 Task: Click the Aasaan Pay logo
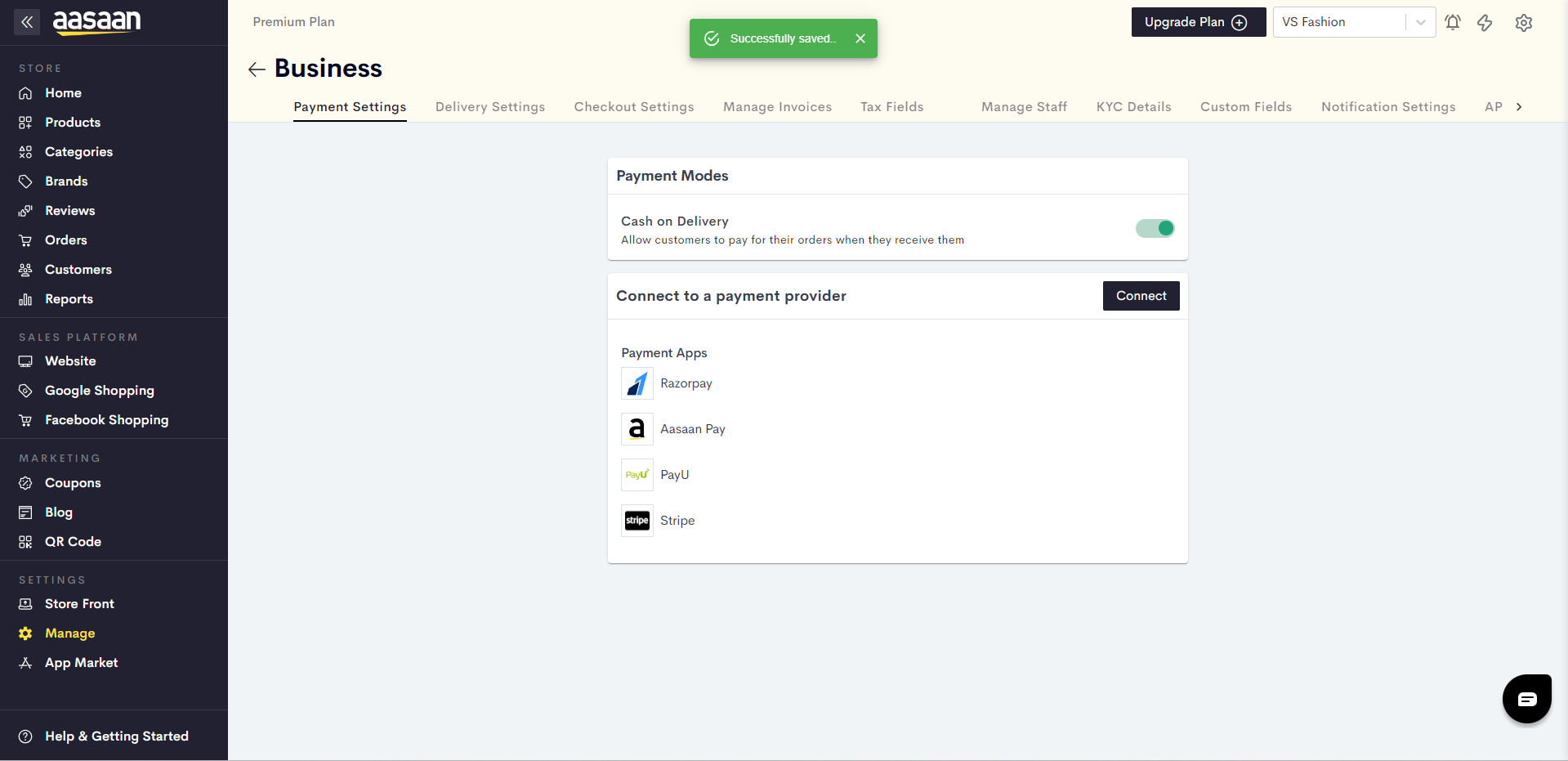coord(637,429)
